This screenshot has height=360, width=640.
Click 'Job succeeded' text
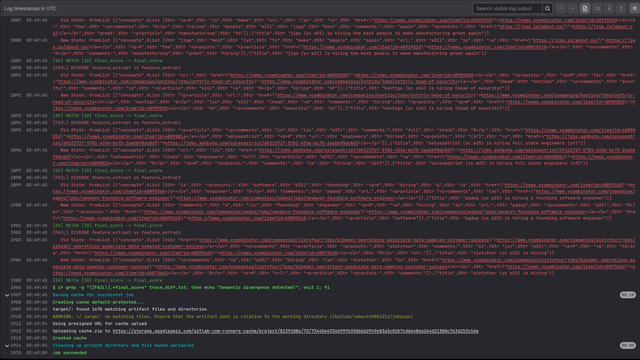[x=69, y=353]
